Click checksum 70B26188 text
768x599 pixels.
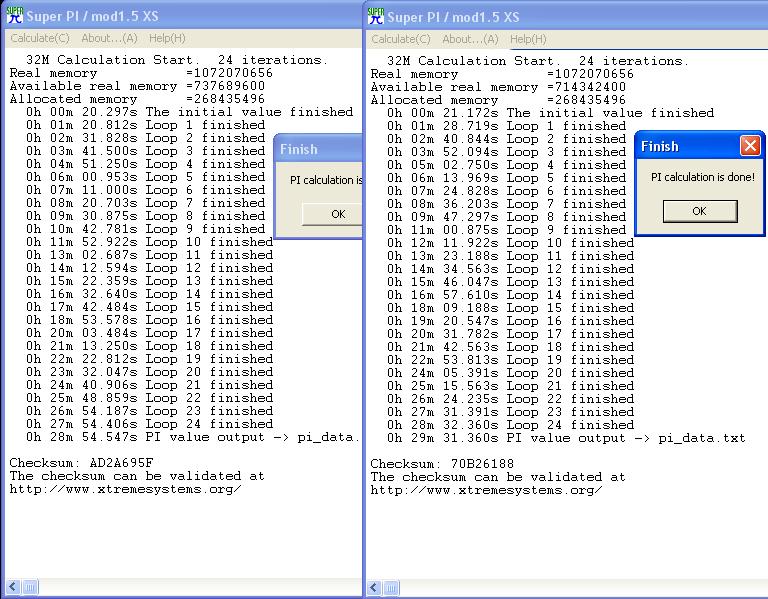tap(482, 463)
